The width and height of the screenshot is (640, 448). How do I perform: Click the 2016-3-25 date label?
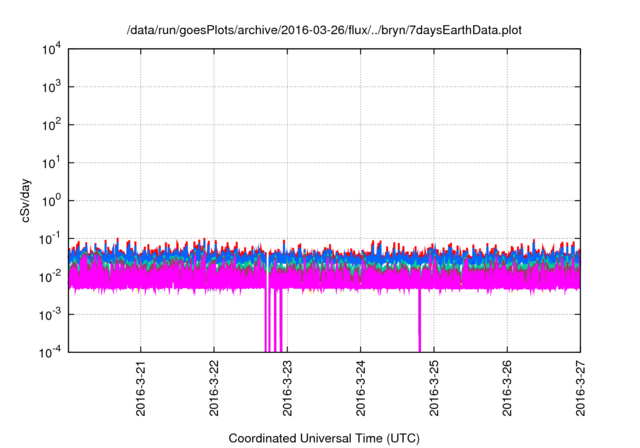click(434, 388)
